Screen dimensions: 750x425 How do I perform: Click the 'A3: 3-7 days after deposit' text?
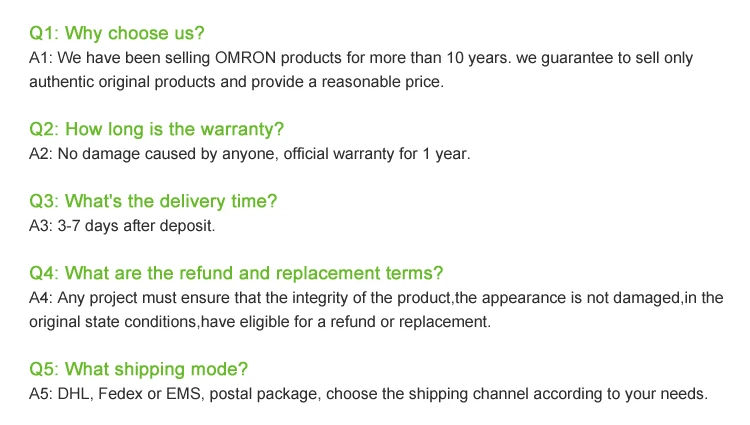click(122, 226)
